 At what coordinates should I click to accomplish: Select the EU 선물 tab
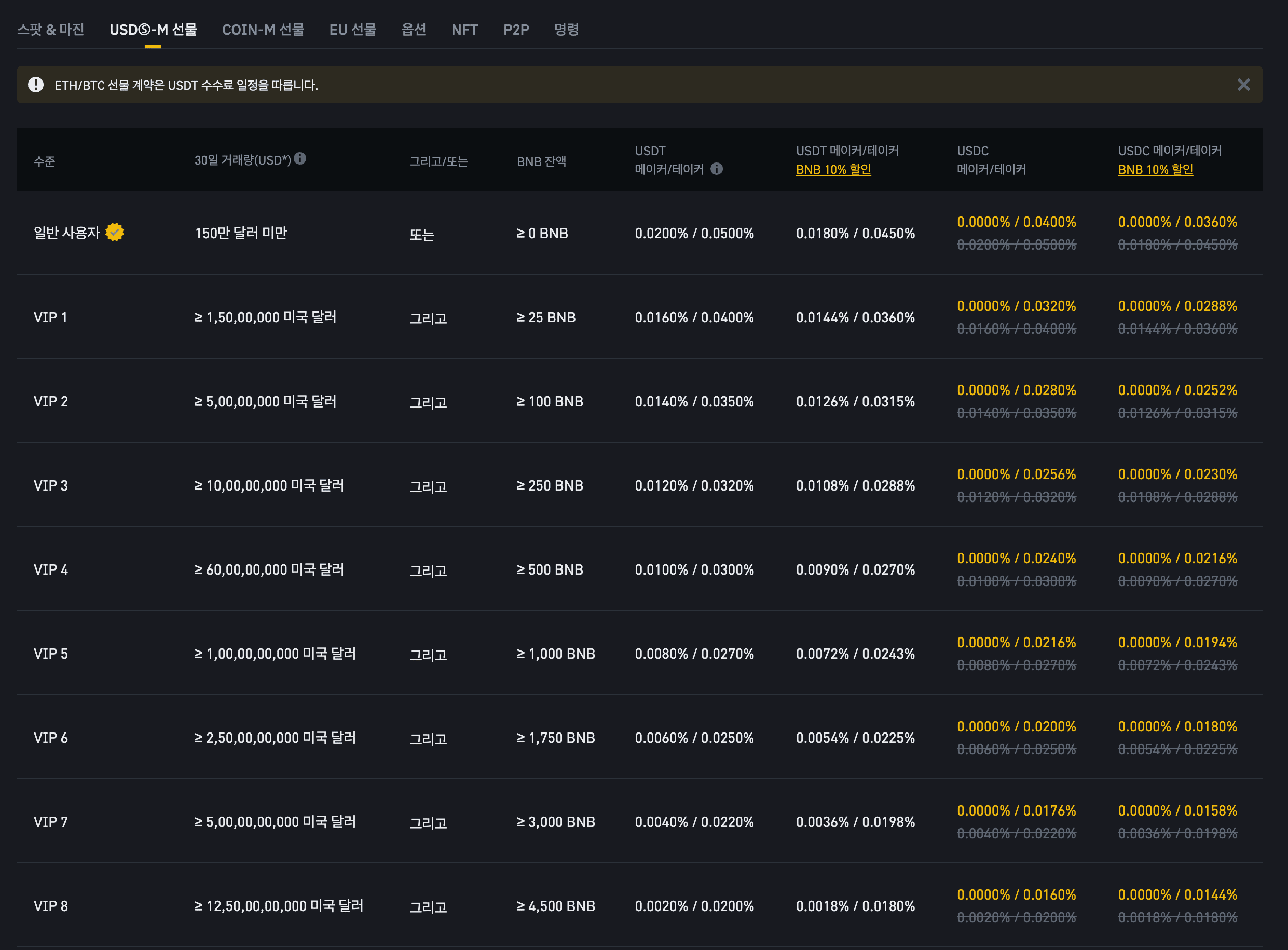352,29
